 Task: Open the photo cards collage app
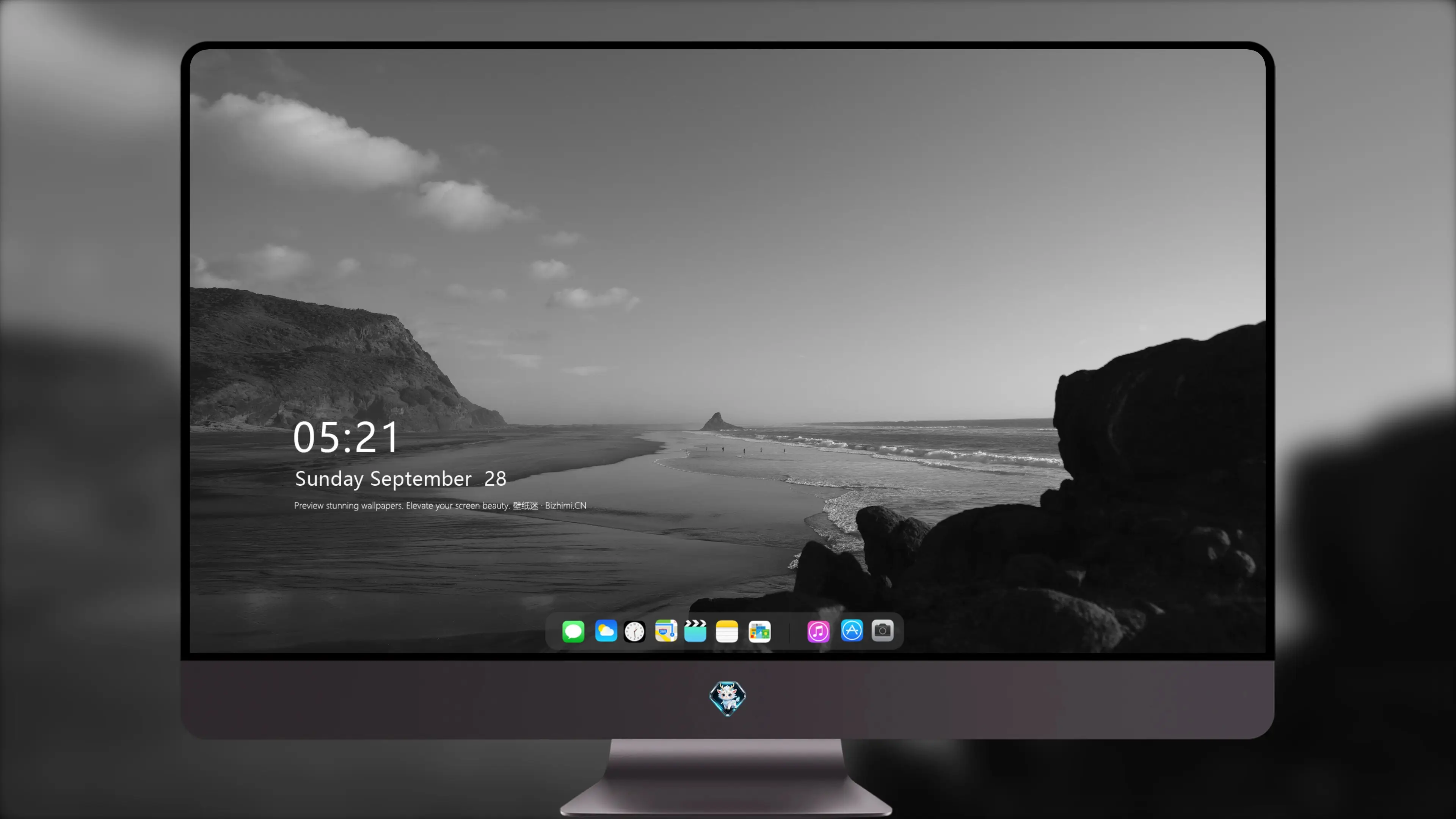[x=759, y=631]
